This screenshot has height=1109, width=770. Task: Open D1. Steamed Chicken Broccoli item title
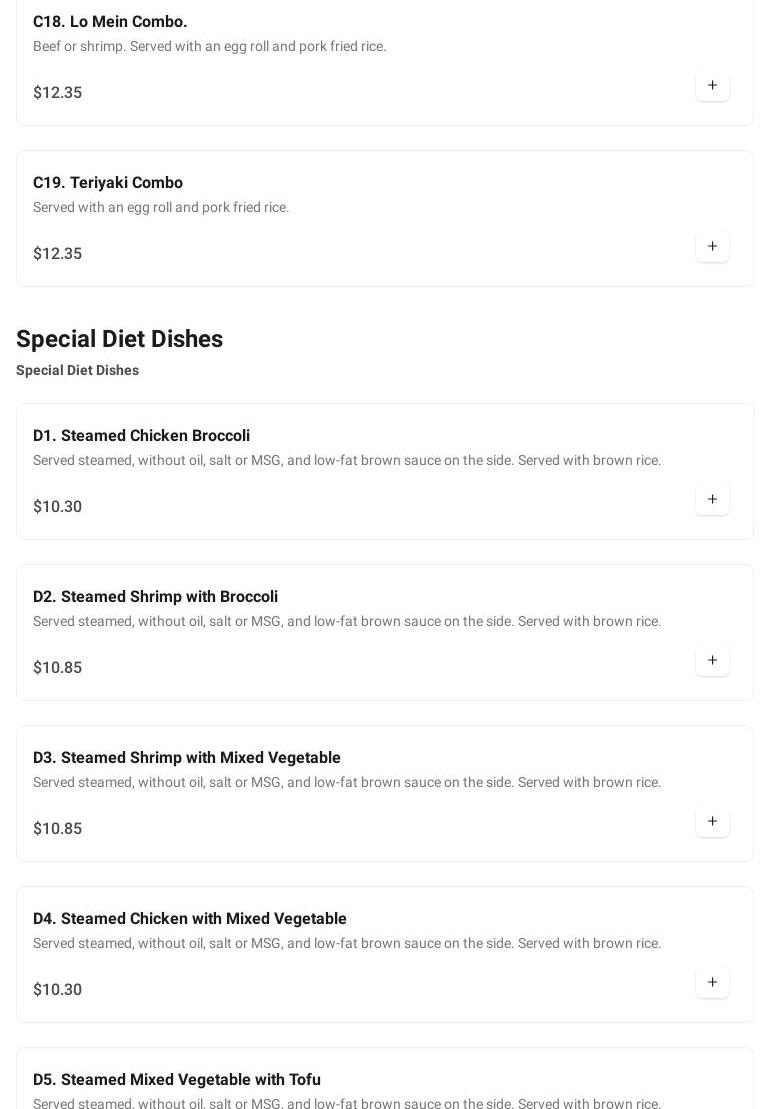click(141, 436)
